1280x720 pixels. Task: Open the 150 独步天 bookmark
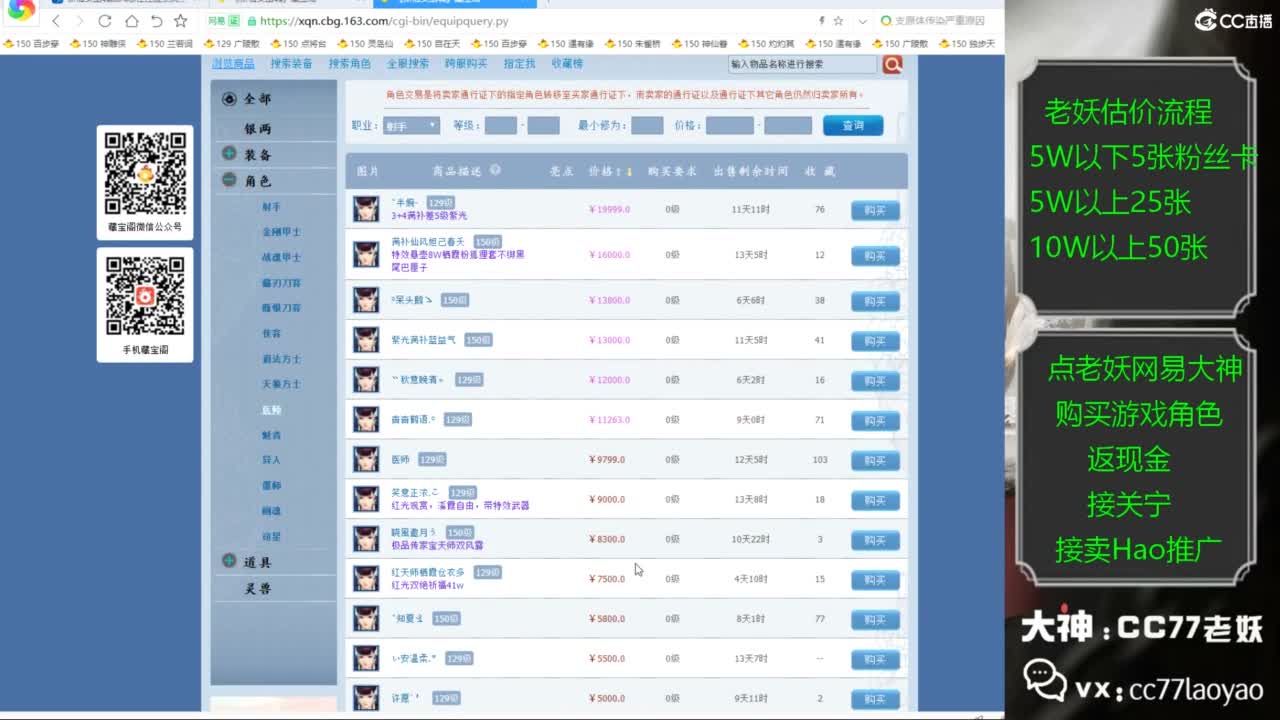click(x=965, y=44)
